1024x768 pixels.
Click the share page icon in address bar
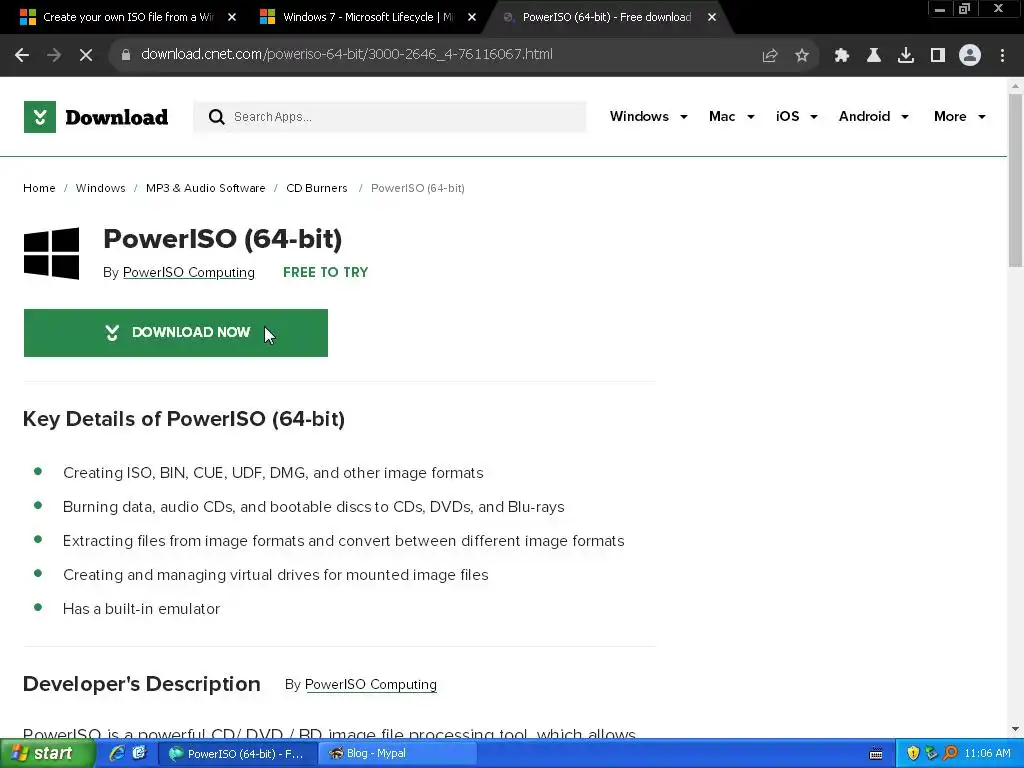770,56
